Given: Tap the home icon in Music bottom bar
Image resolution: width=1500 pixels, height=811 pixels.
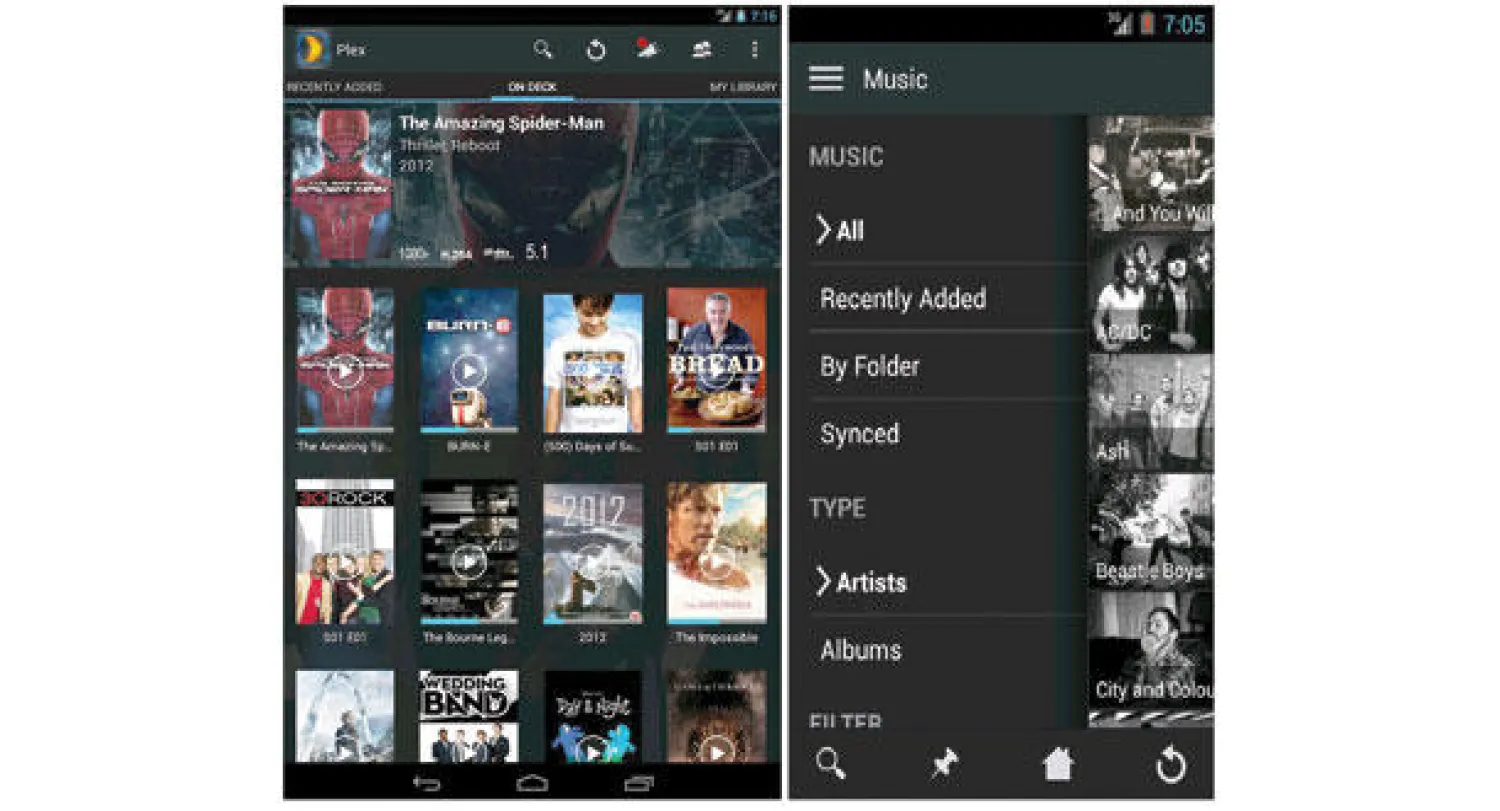Looking at the screenshot, I should coord(1057,765).
